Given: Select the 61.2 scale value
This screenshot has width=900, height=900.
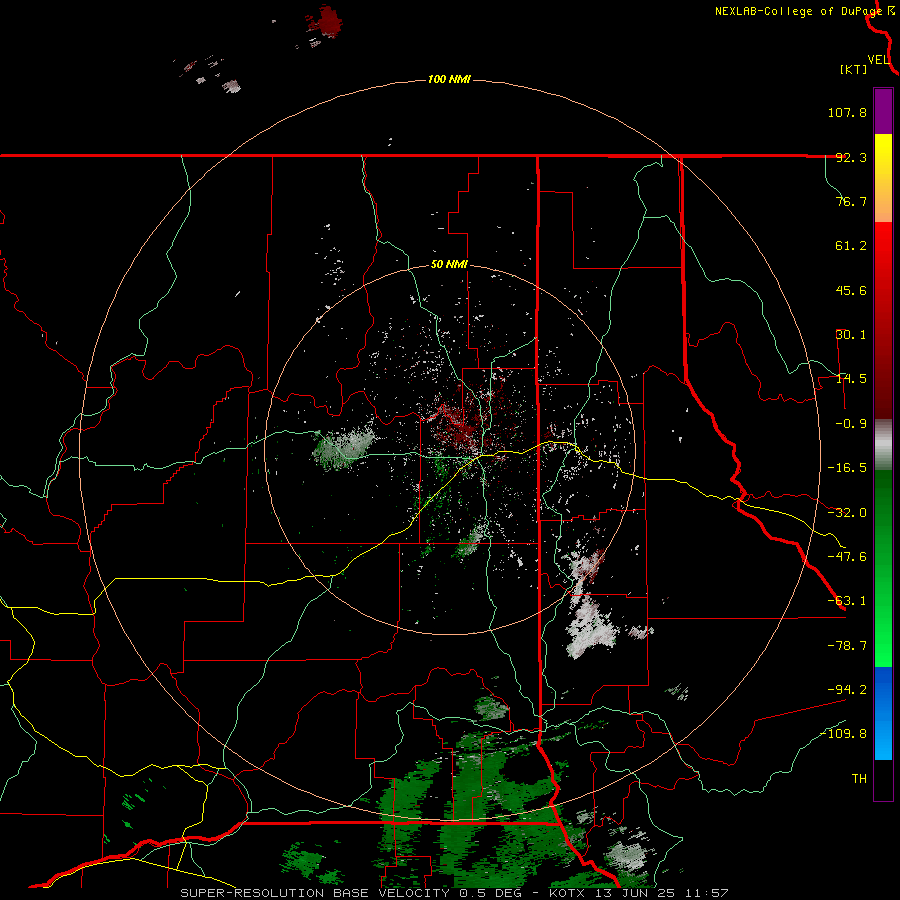Looking at the screenshot, I should coord(851,246).
